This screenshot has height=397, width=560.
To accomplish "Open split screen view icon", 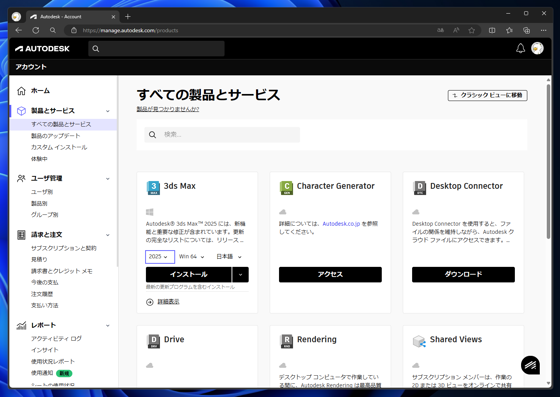I will tap(492, 30).
